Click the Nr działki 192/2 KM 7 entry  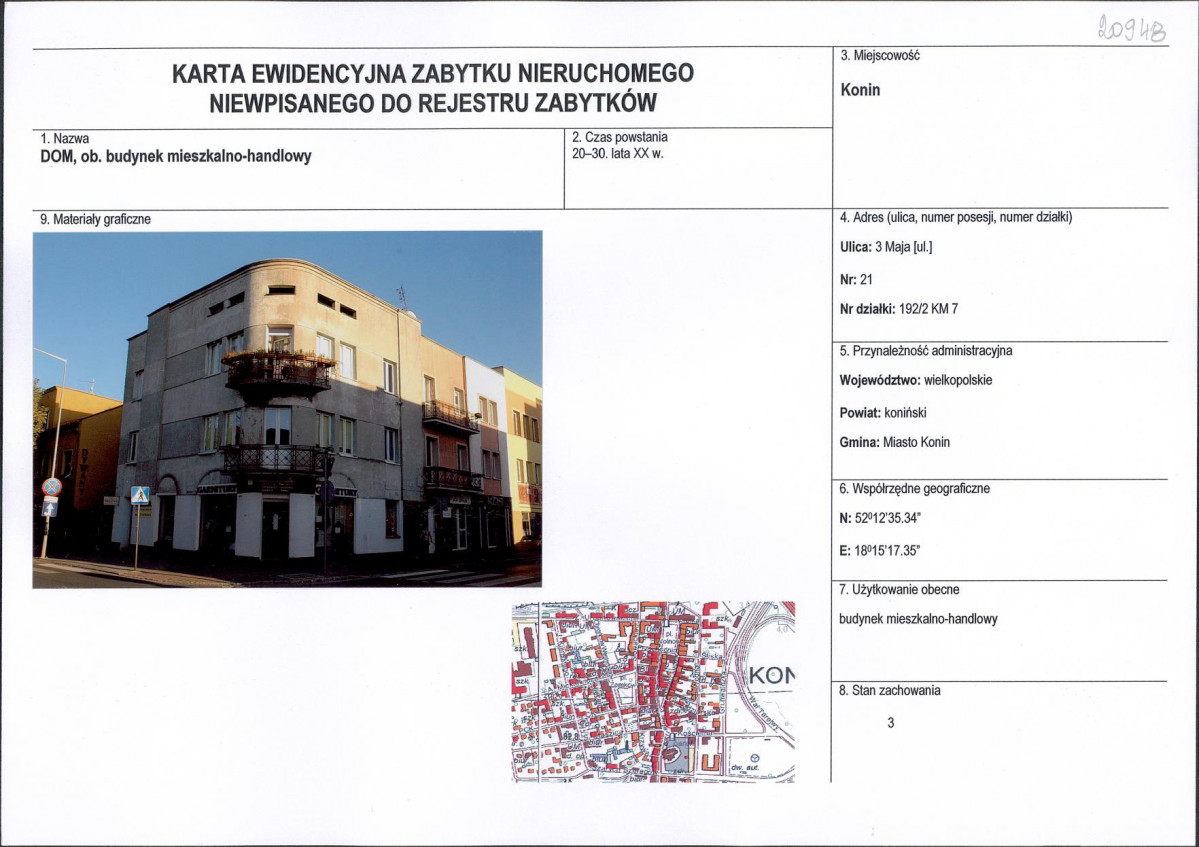pyautogui.click(x=898, y=310)
